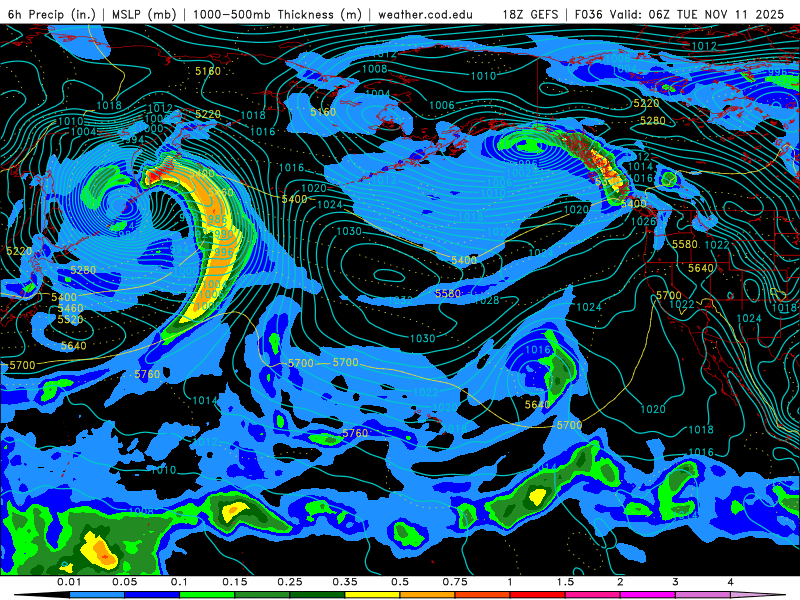Click the 1028 isobar label

click(486, 300)
